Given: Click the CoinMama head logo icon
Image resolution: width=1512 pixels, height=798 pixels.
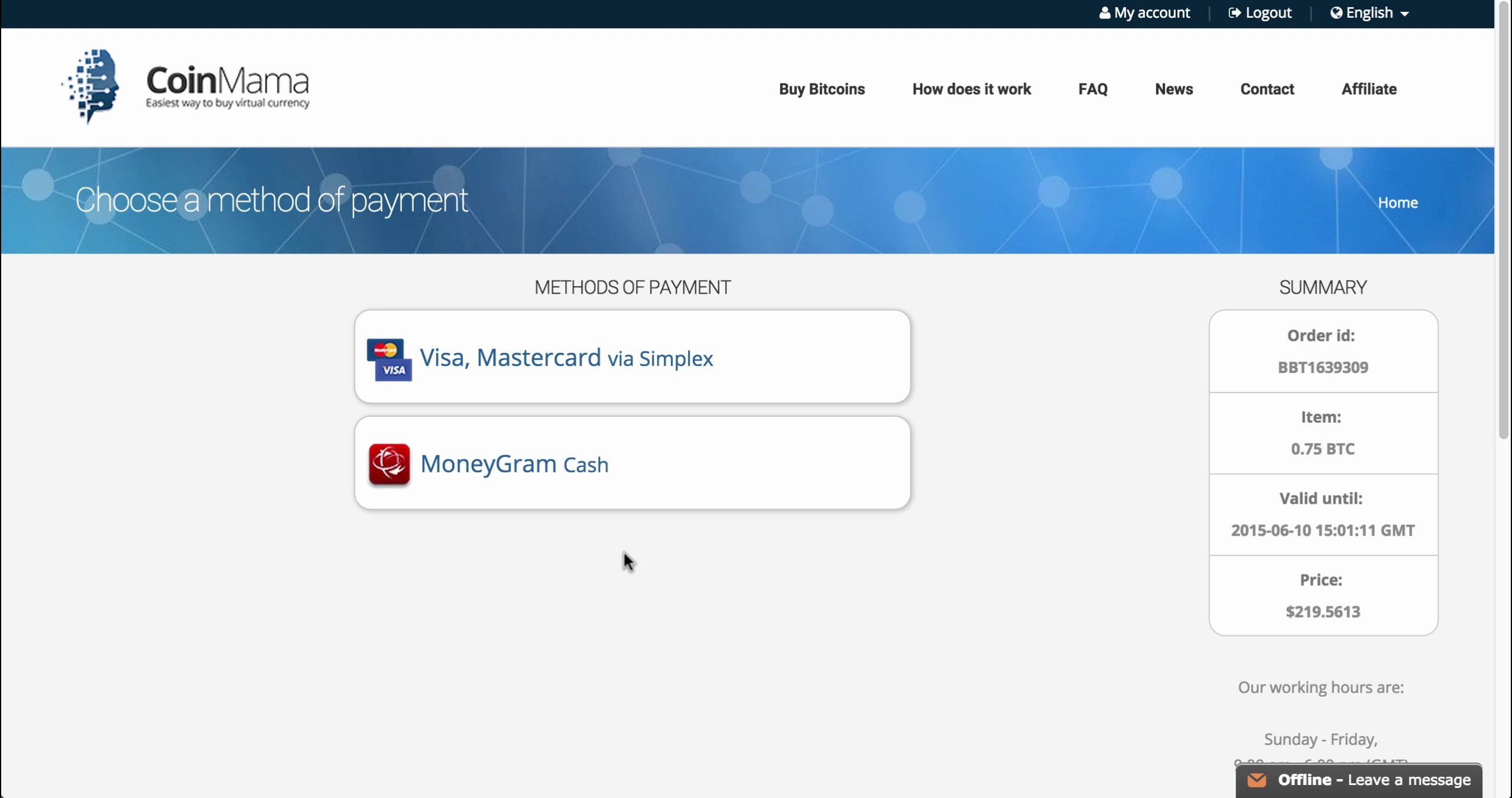Looking at the screenshot, I should (90, 86).
